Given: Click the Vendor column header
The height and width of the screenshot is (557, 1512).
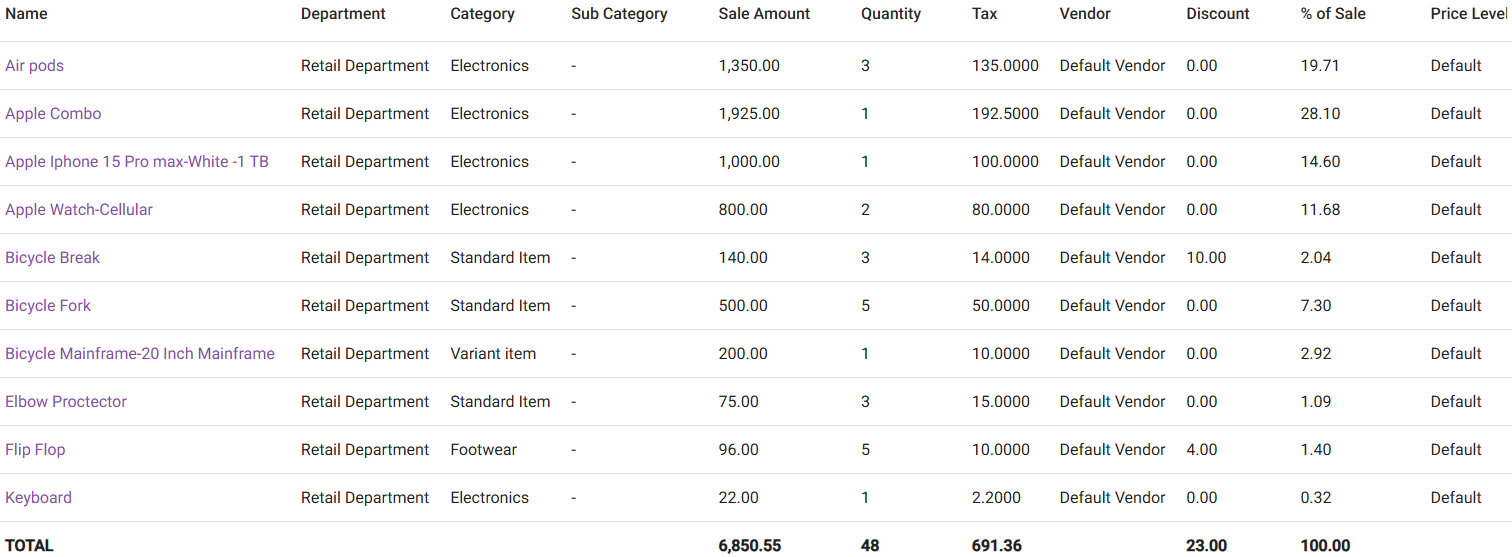Looking at the screenshot, I should click(1085, 14).
